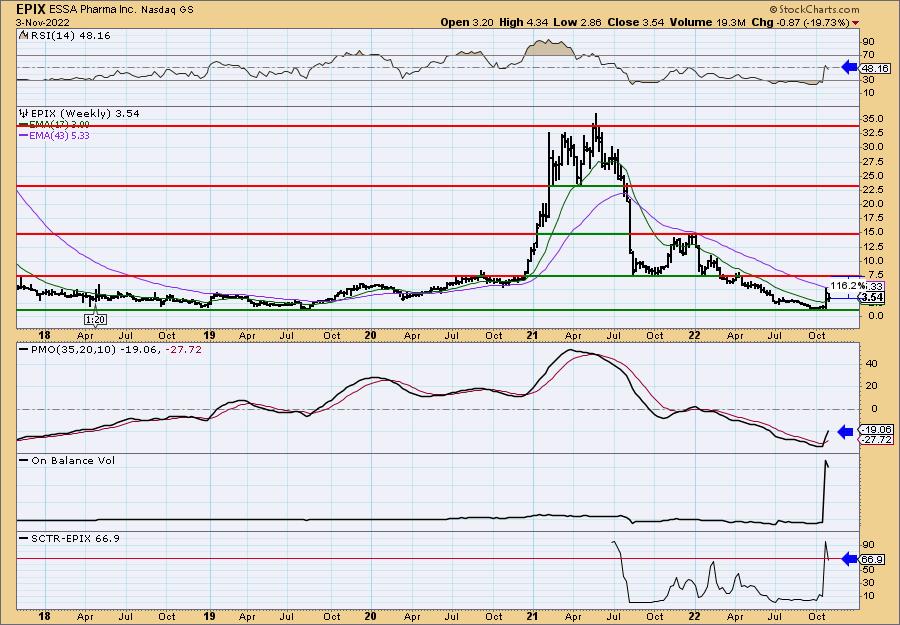This screenshot has width=900, height=625.
Task: Click the -27.72 PMO signal value tag
Action: tap(875, 440)
